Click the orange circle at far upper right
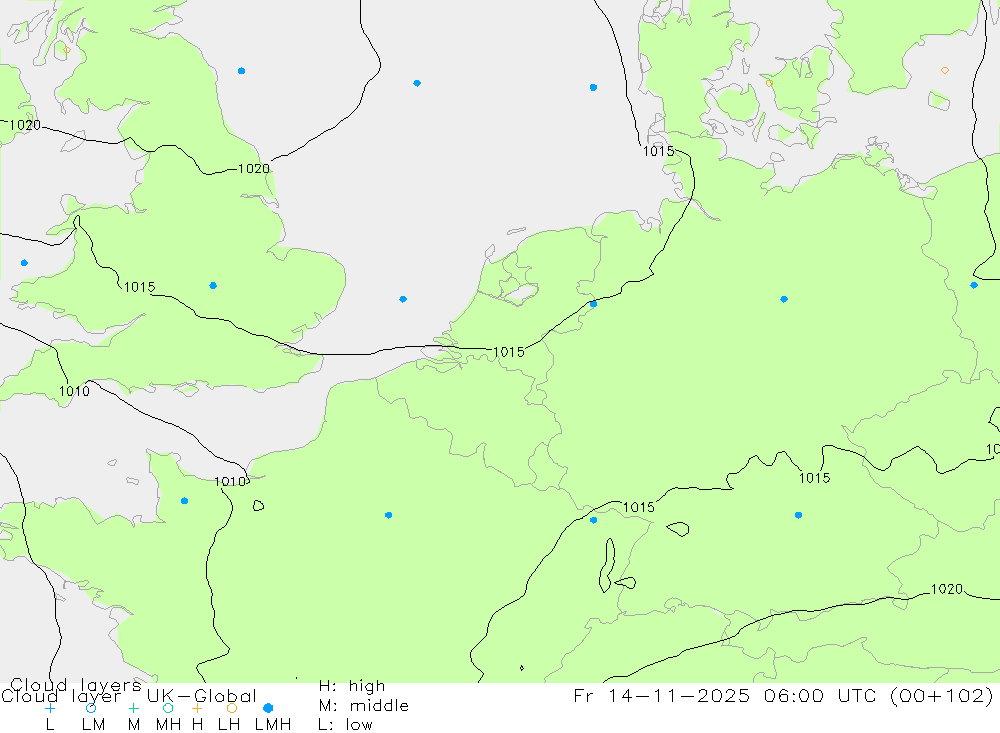Screen dimensions: 1000x733 click(x=945, y=70)
